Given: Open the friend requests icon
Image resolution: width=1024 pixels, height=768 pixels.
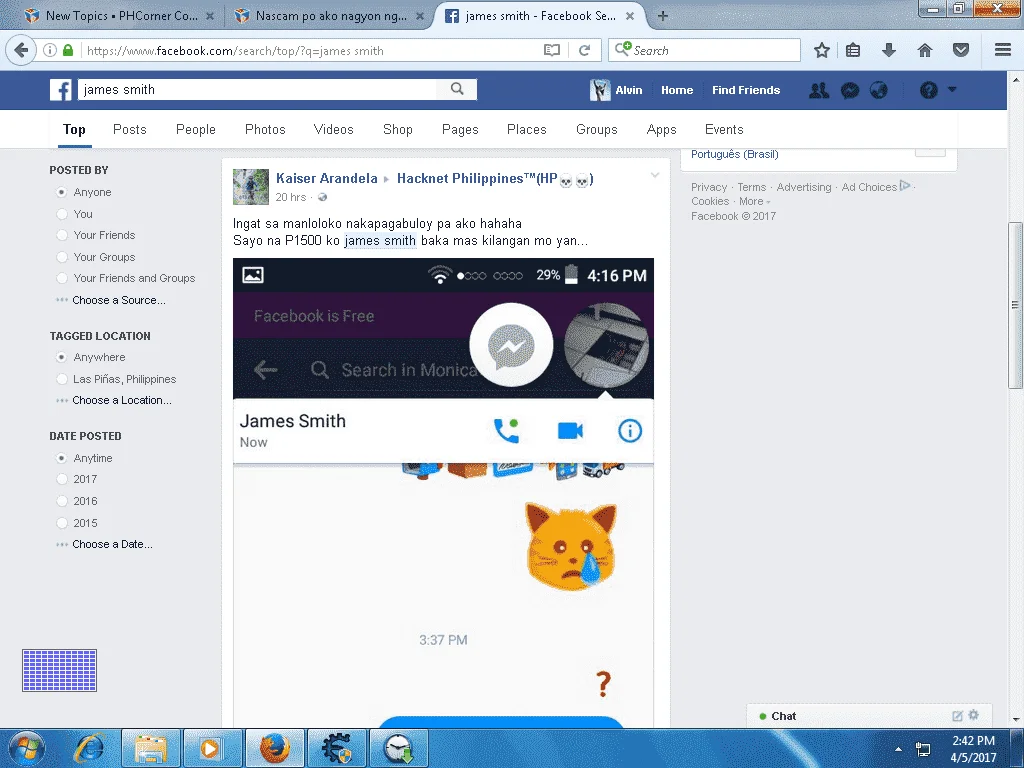Looking at the screenshot, I should (819, 90).
